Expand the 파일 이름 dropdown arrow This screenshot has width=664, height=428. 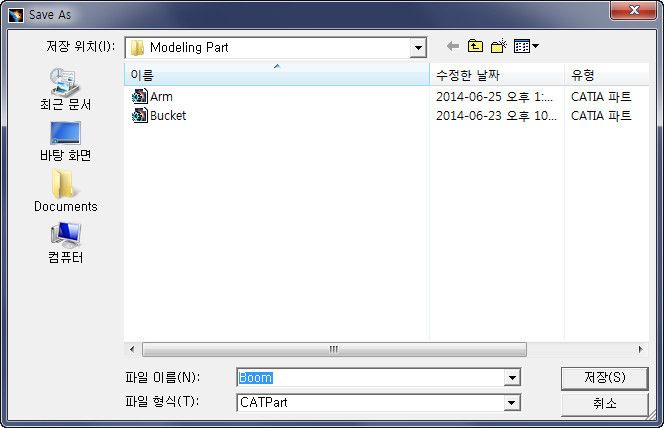click(x=512, y=378)
